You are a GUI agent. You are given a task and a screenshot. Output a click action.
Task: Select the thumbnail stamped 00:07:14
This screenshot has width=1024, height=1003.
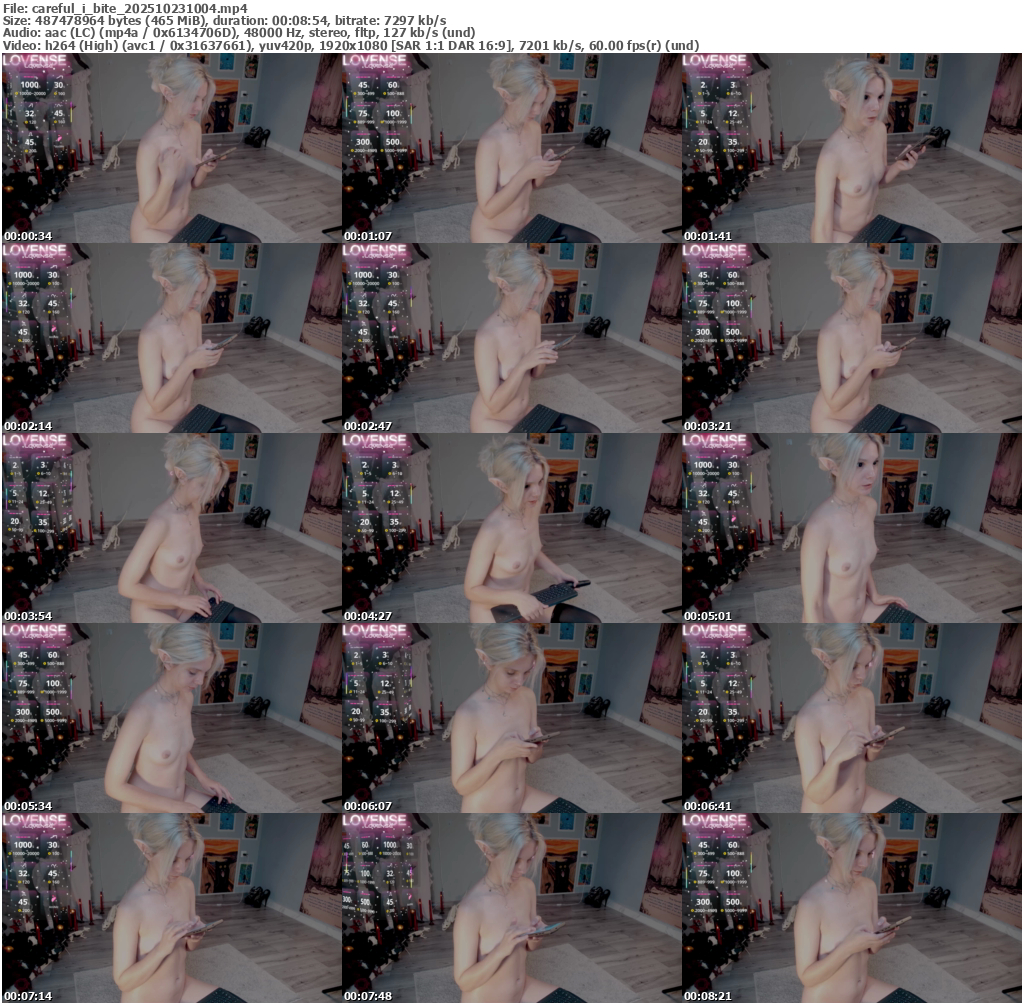(171, 908)
